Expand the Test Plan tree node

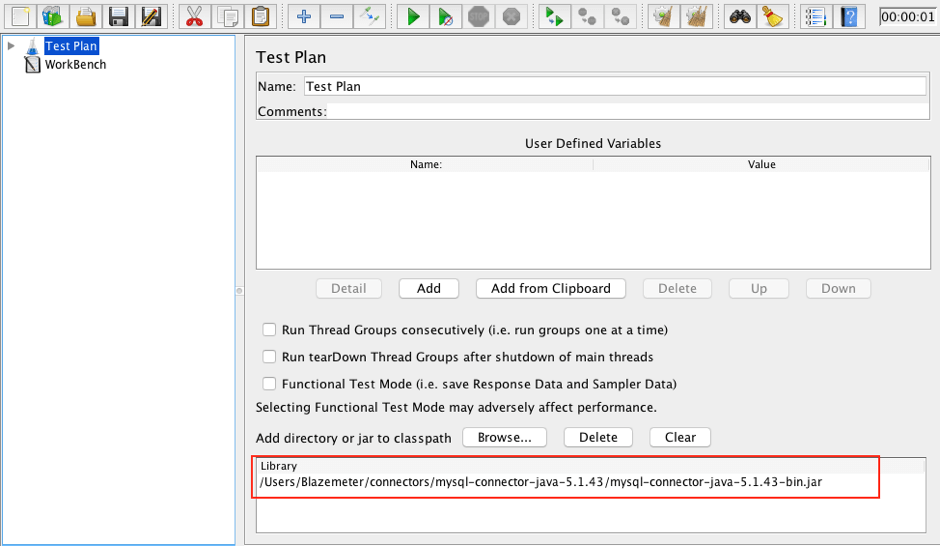11,46
